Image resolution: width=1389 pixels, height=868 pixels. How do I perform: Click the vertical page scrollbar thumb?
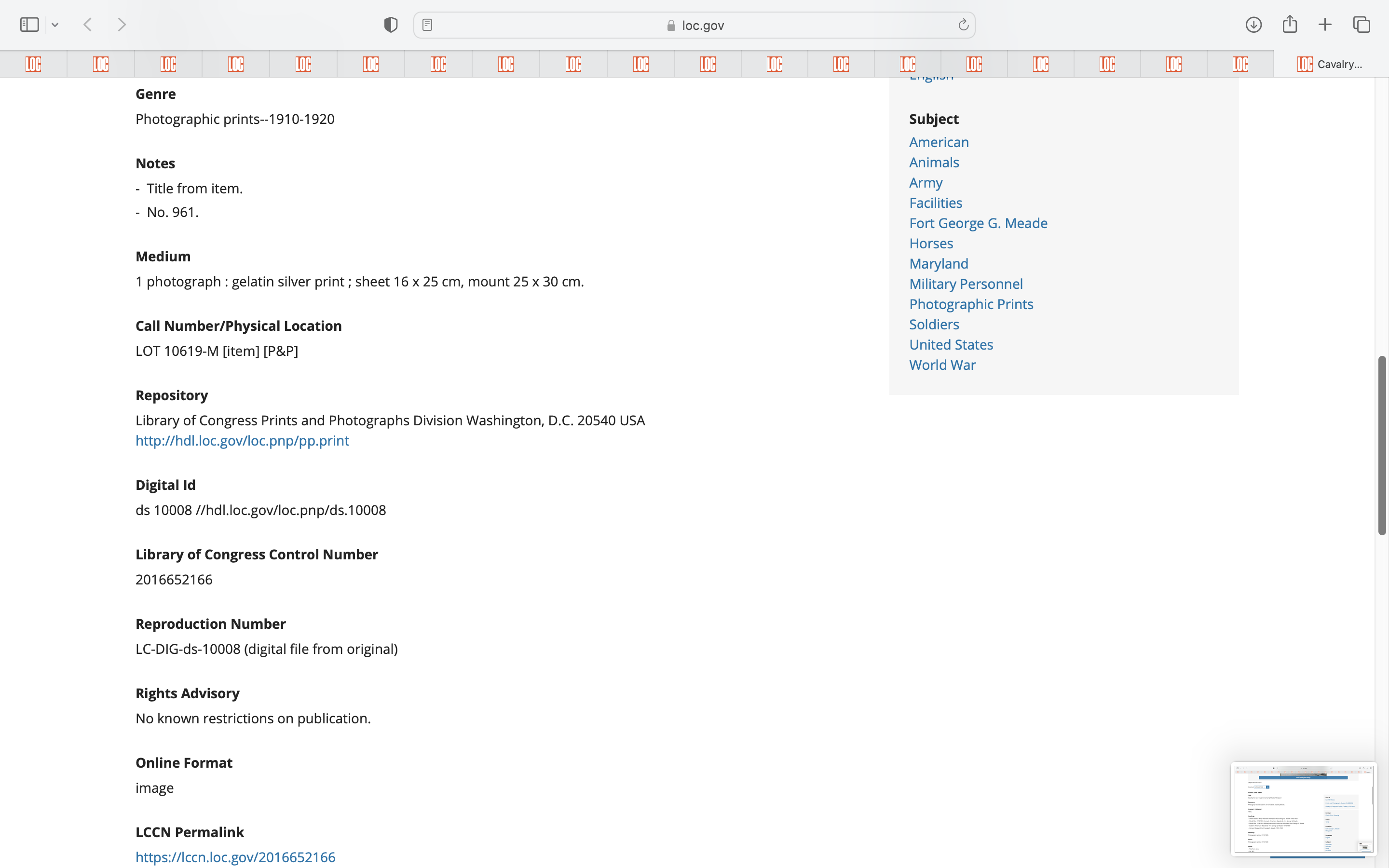[x=1382, y=445]
